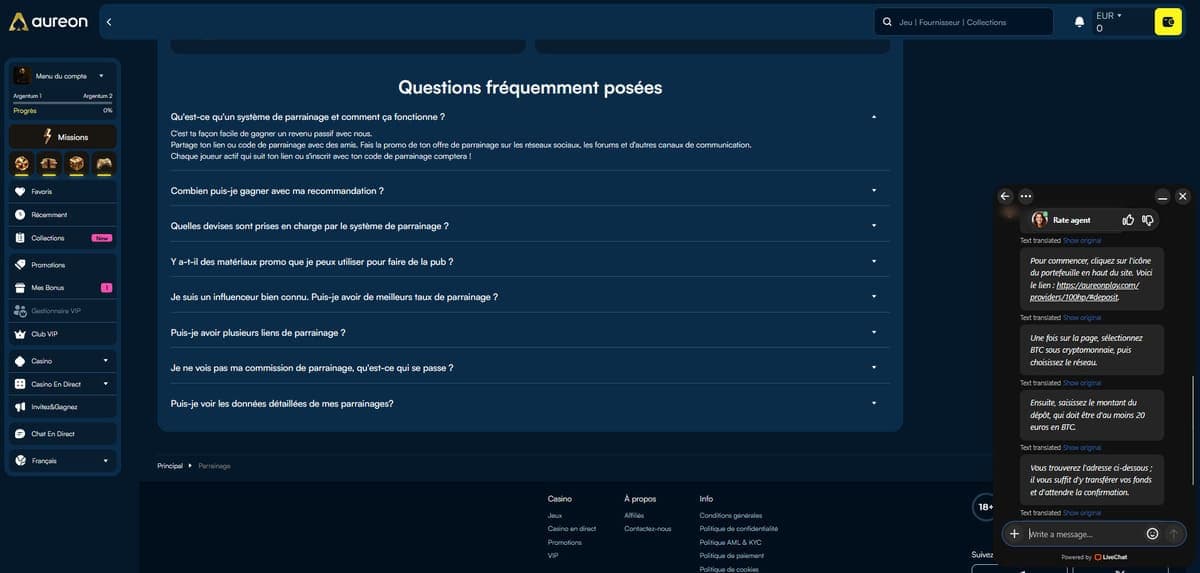Expand 'Combien puis-je gagner avec ma recommandation ?'
Viewport: 1200px width, 573px height.
(x=530, y=190)
